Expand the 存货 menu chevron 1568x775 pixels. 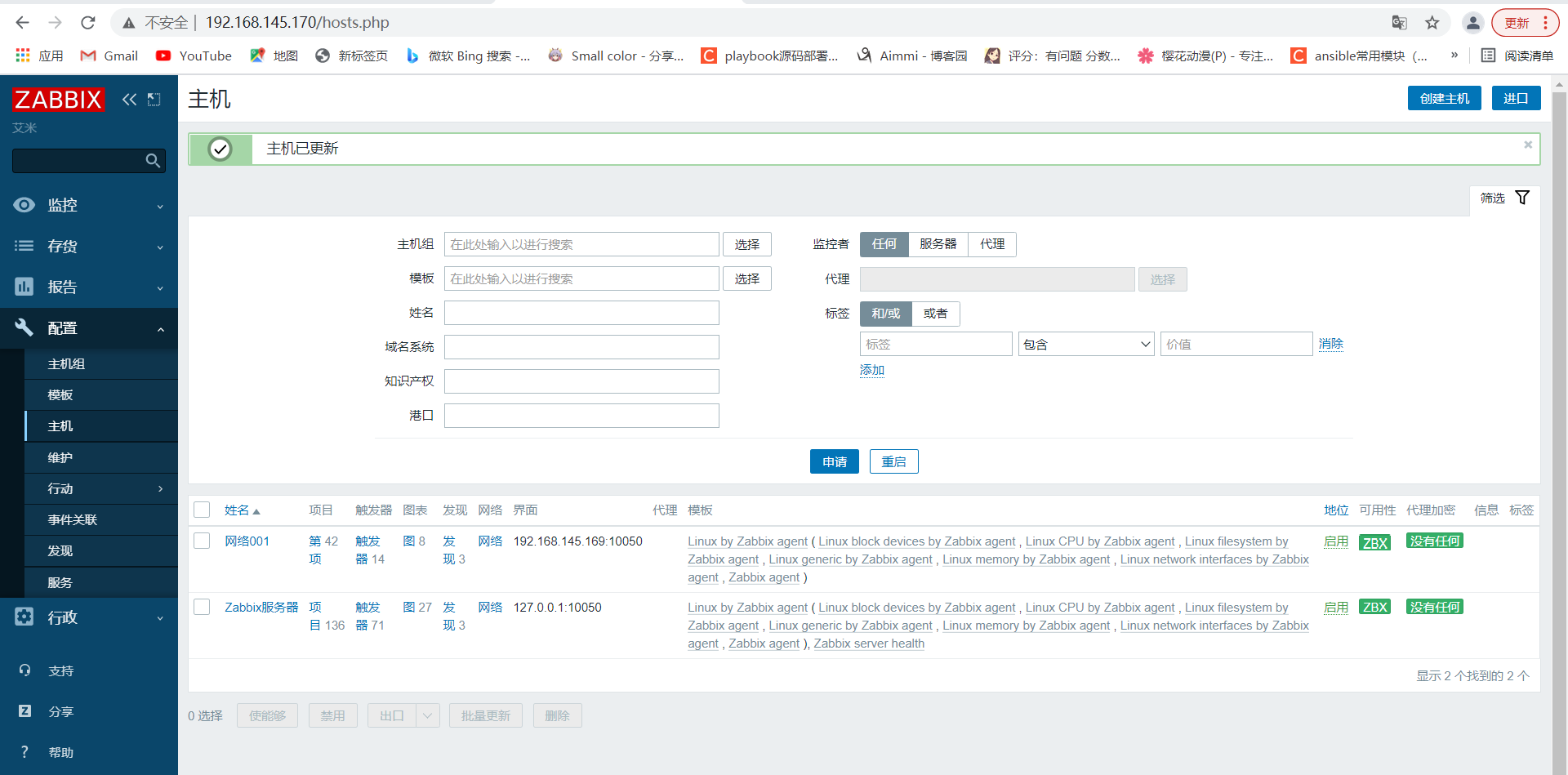point(160,247)
